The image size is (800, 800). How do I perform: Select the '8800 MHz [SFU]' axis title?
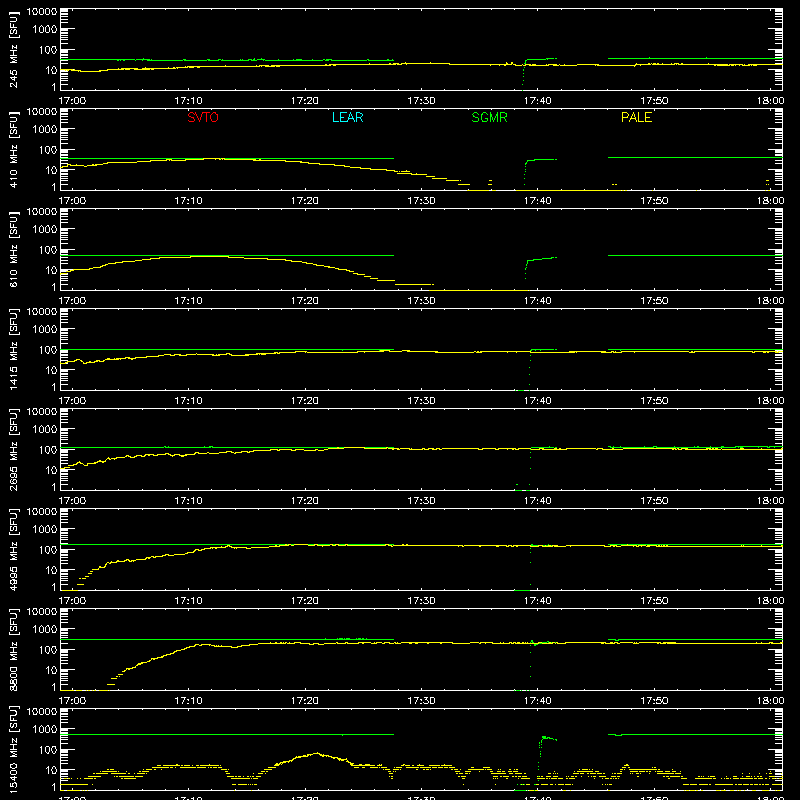[x=14, y=649]
